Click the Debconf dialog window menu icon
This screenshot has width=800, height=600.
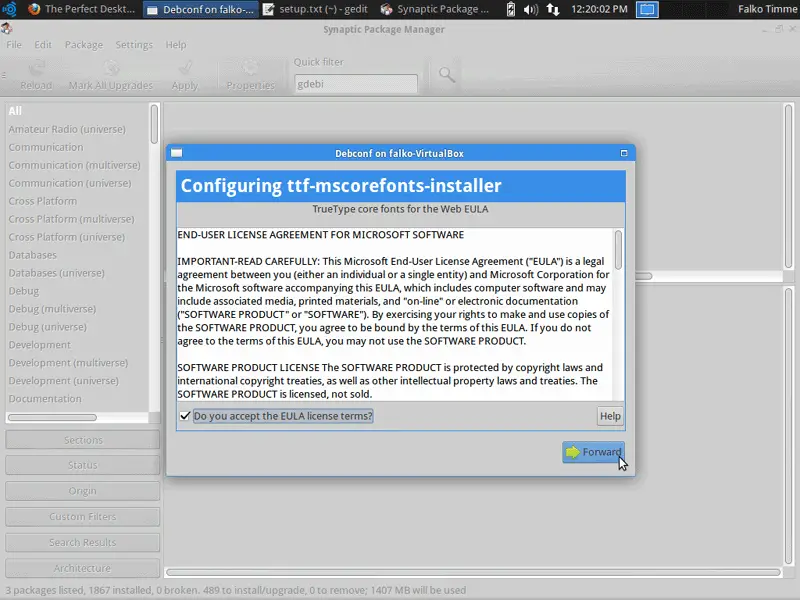(177, 153)
